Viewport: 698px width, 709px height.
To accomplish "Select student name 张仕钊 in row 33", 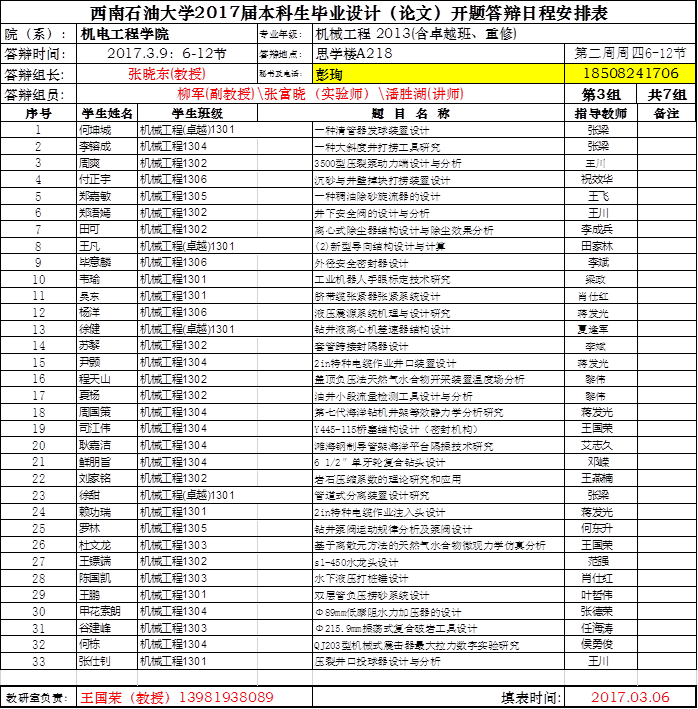I will pos(95,661).
